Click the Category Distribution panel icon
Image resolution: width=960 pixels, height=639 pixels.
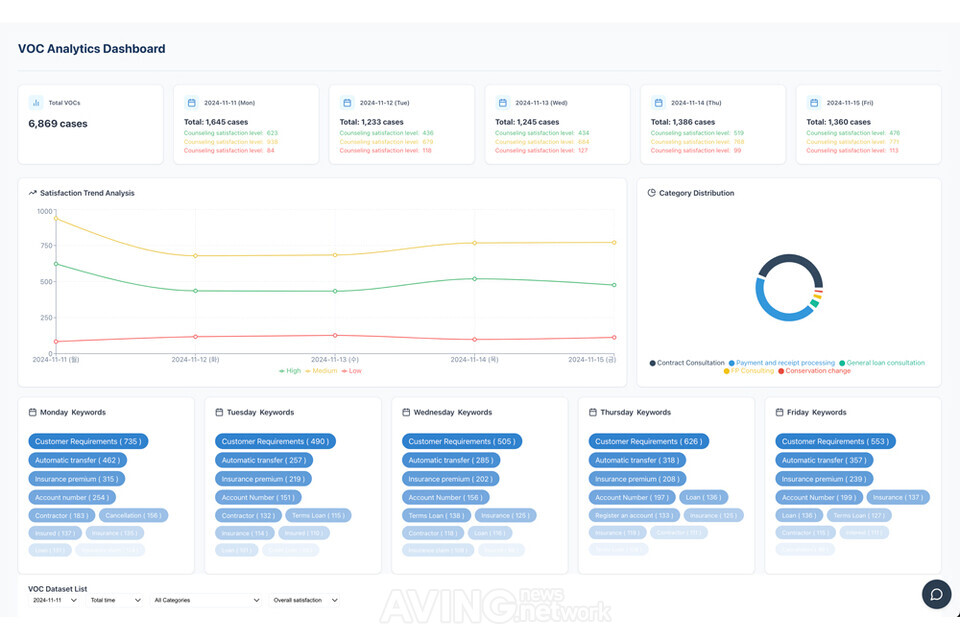pos(650,193)
